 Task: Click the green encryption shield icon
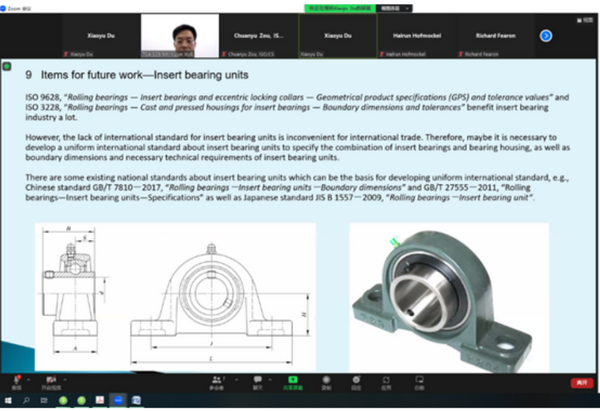[x=7, y=67]
